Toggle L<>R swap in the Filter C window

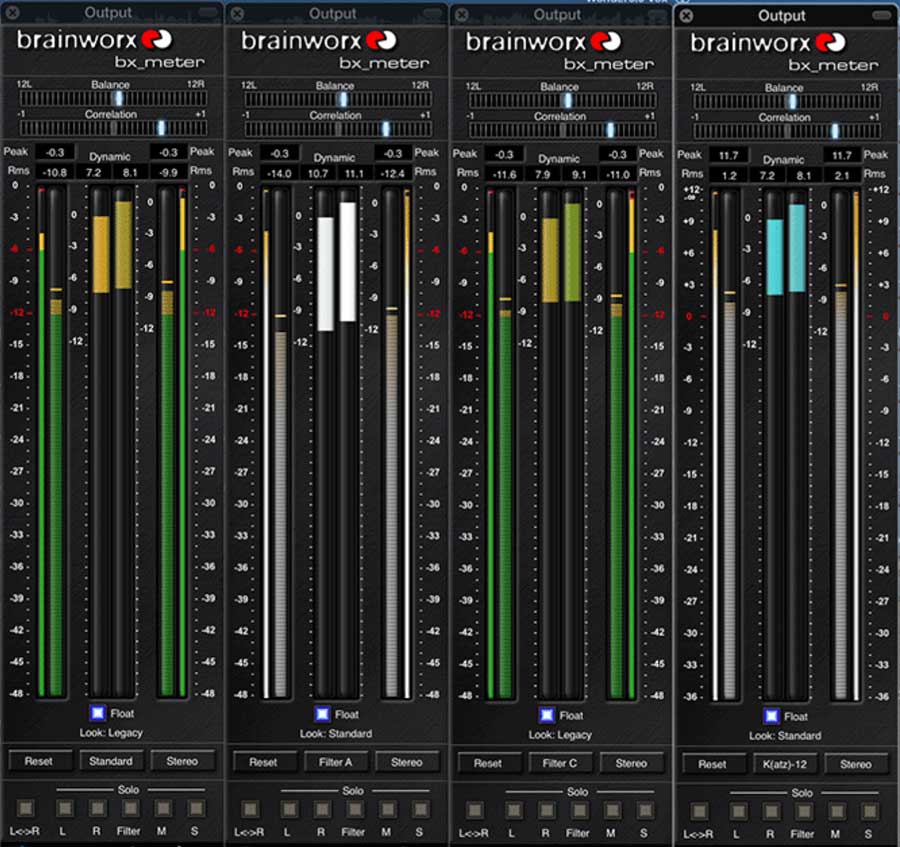(x=474, y=811)
